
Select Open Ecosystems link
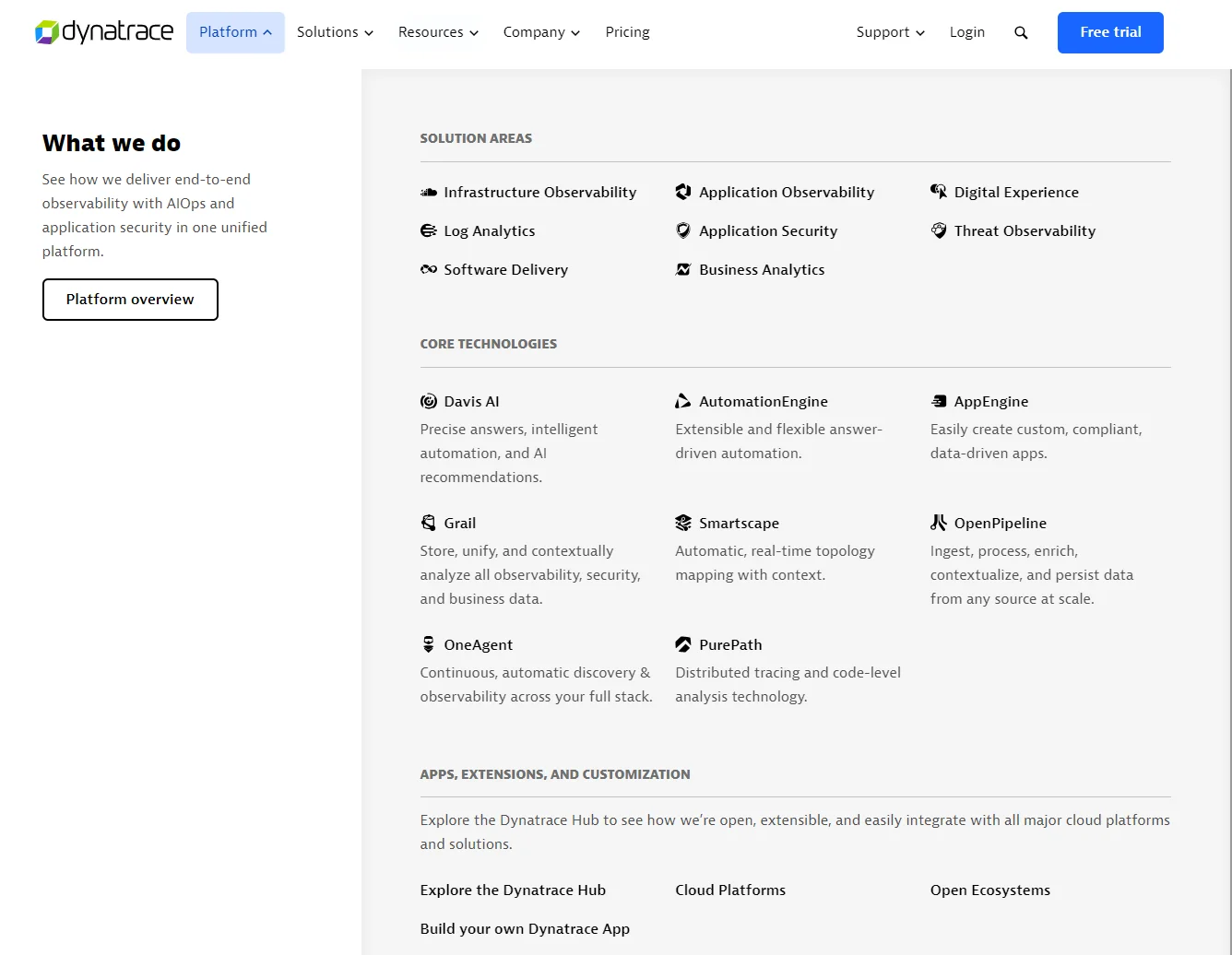click(990, 890)
